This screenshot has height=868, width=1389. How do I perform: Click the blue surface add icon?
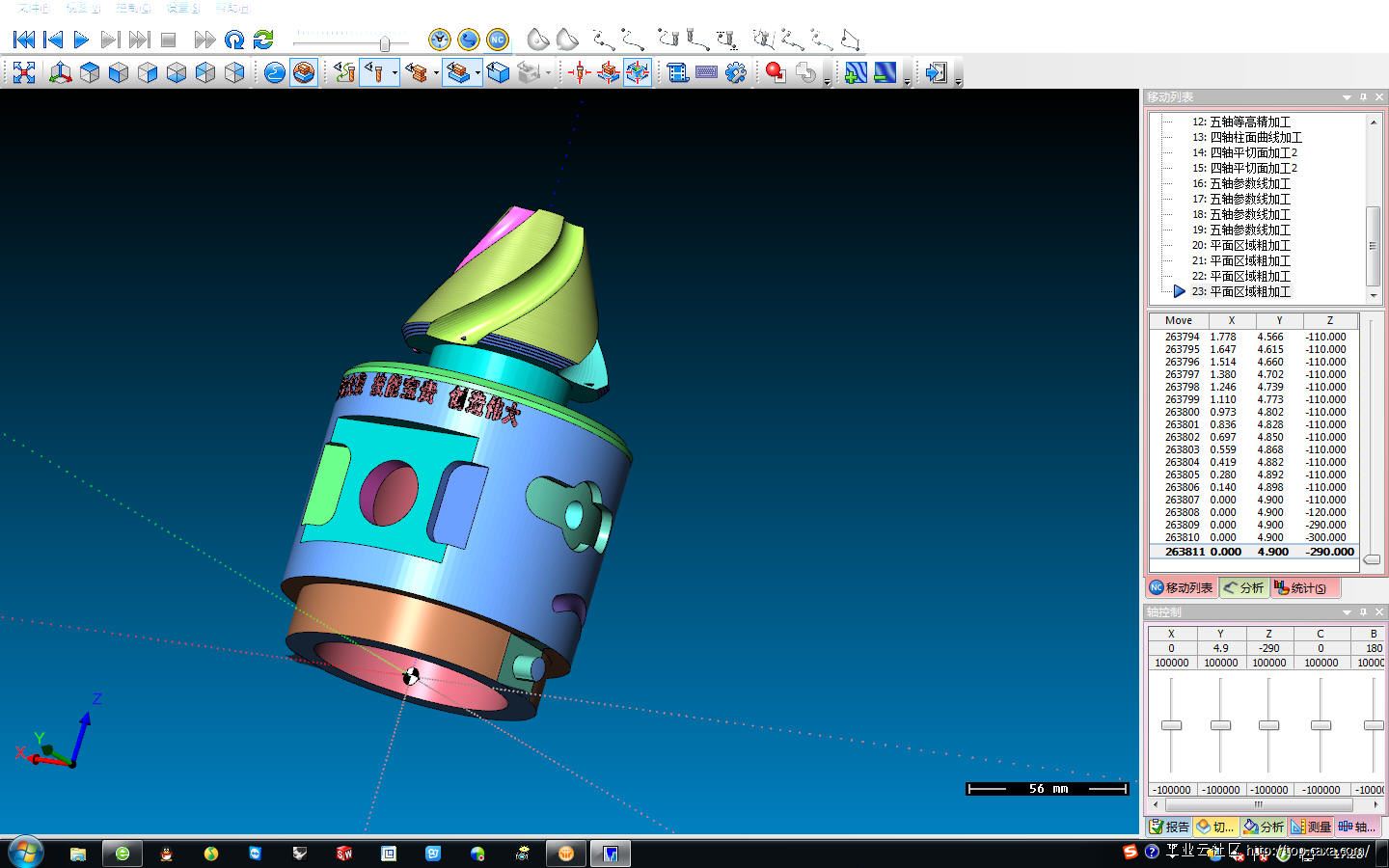pyautogui.click(x=856, y=72)
